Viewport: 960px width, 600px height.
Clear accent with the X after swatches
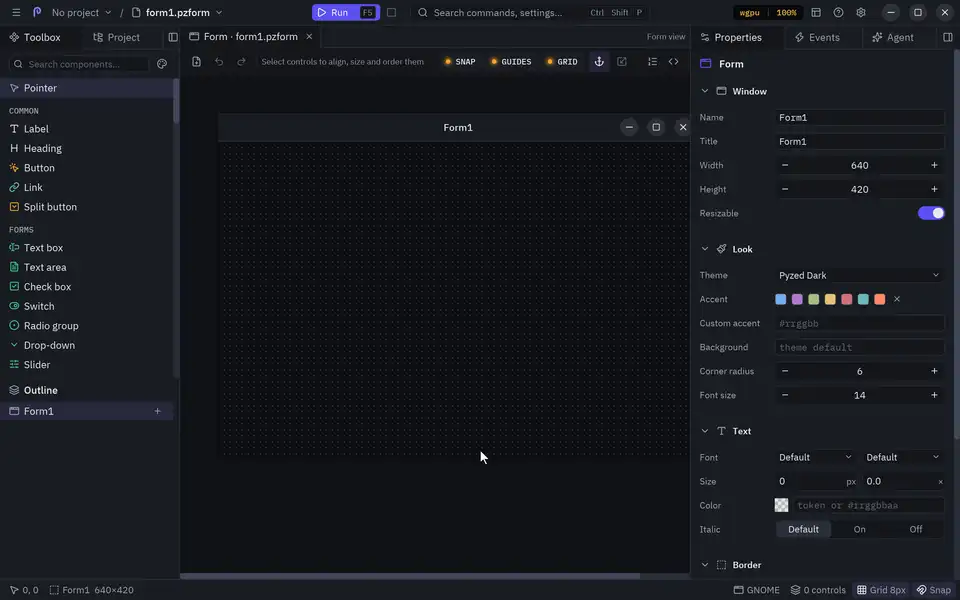[897, 299]
